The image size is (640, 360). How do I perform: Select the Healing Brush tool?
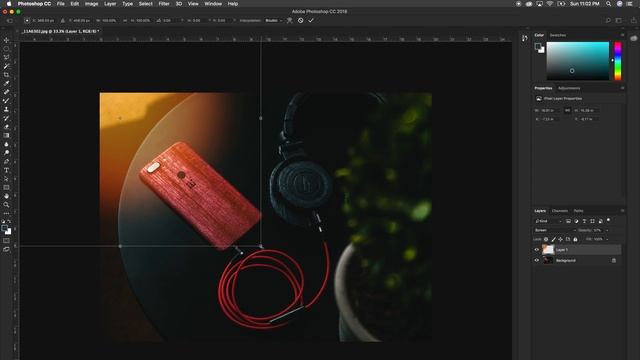(6, 92)
